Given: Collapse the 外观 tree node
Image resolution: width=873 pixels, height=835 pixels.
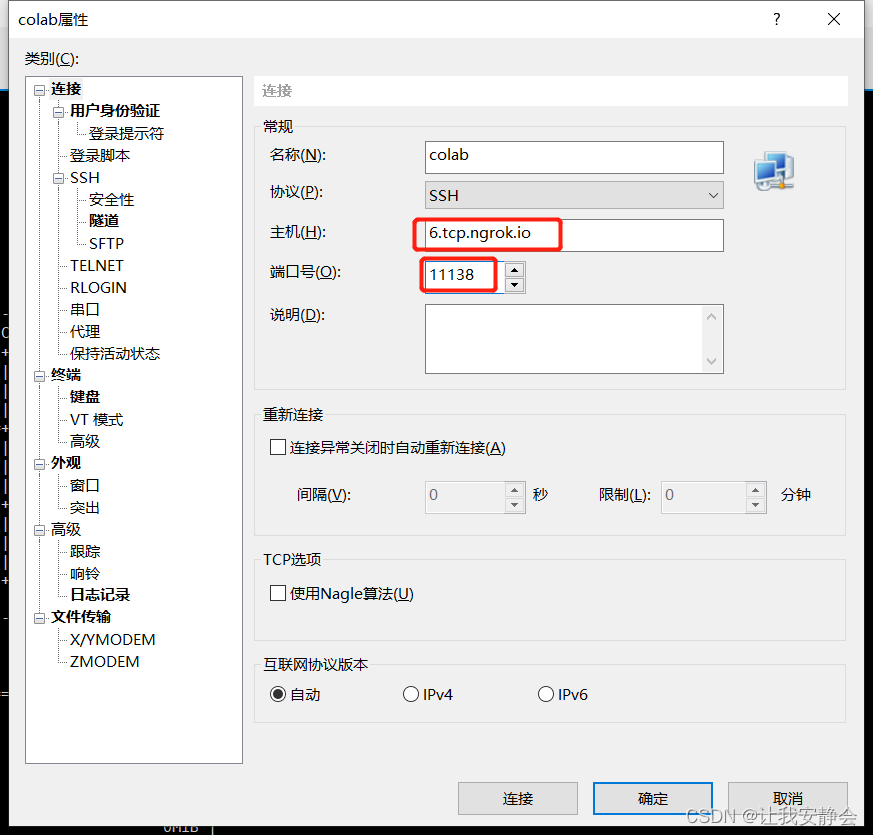Looking at the screenshot, I should coord(40,464).
